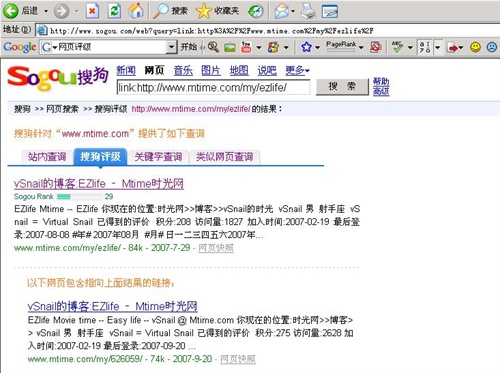This screenshot has height=373, width=500.
Task: Click the 搜索 search button
Action: tap(342, 87)
